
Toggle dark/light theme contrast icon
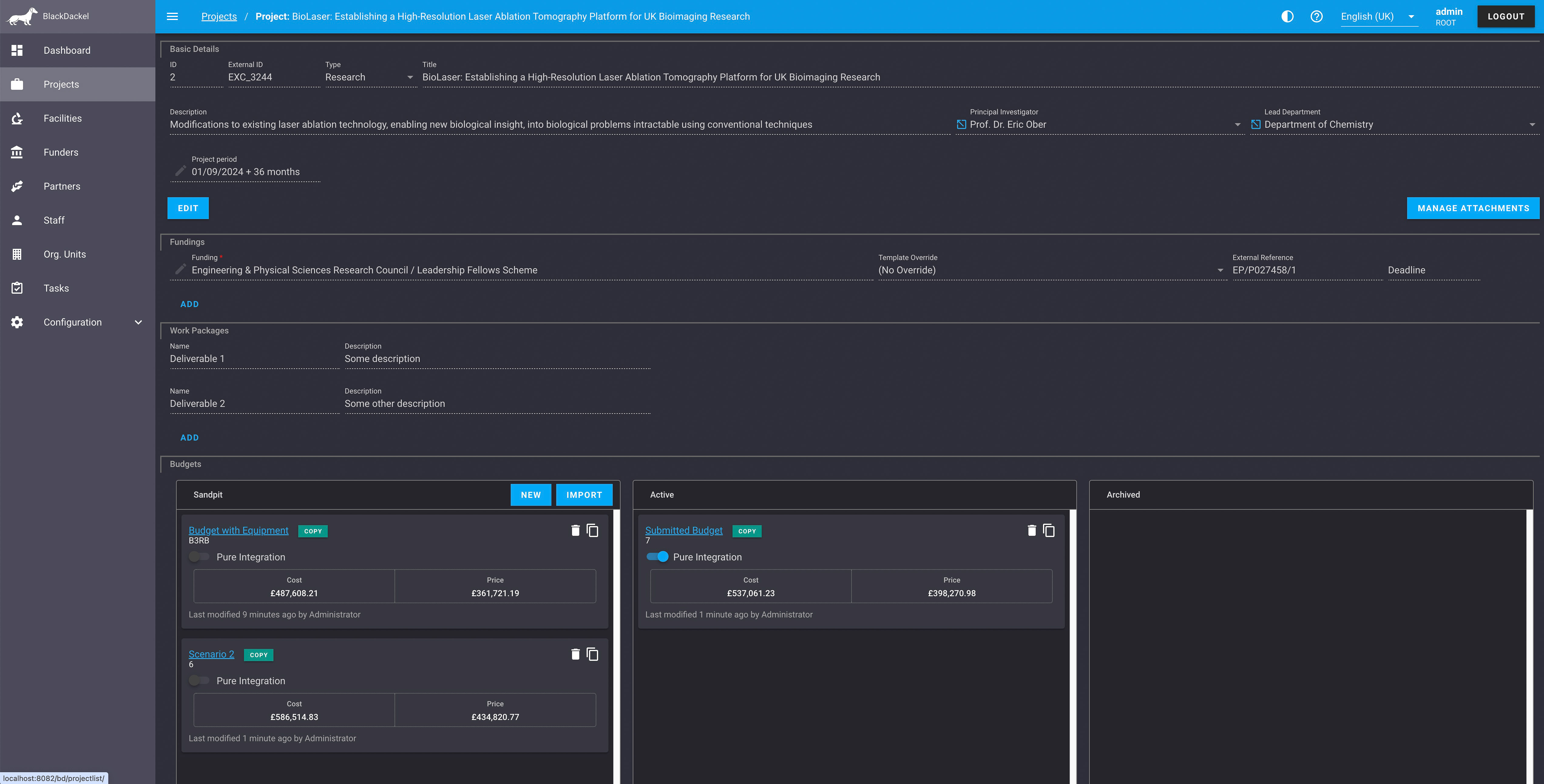[x=1287, y=16]
